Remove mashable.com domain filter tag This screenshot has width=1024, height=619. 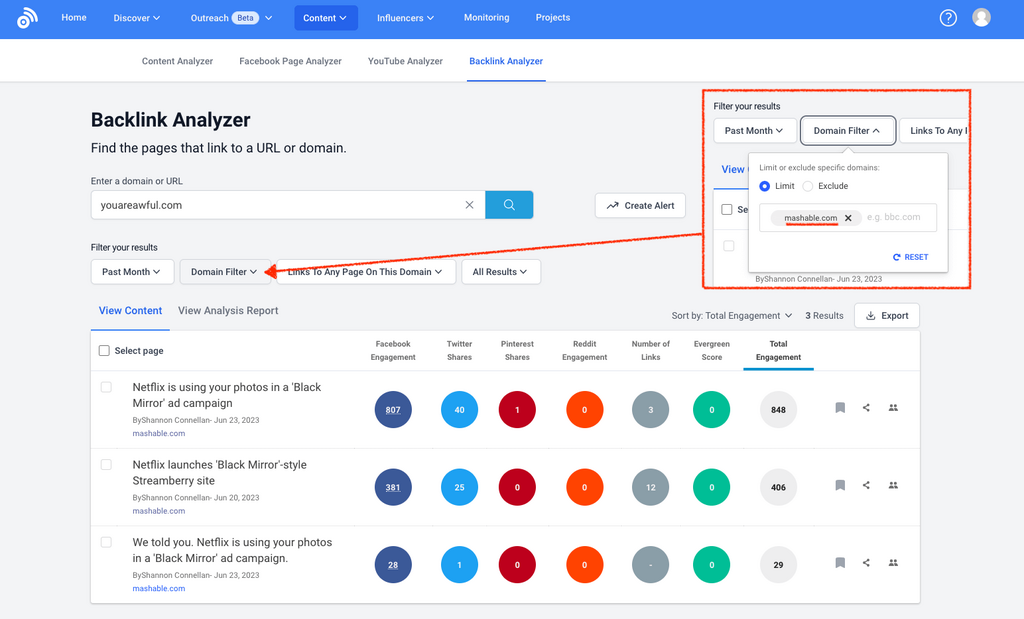[848, 218]
